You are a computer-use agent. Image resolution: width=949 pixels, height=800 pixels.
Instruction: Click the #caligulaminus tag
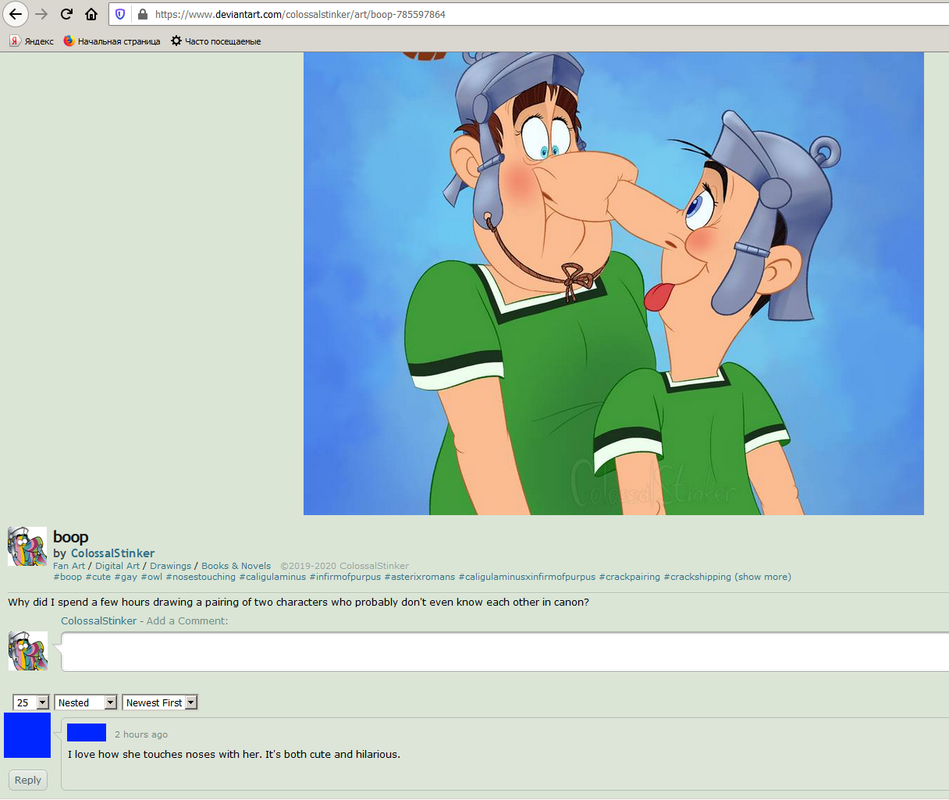pos(272,577)
